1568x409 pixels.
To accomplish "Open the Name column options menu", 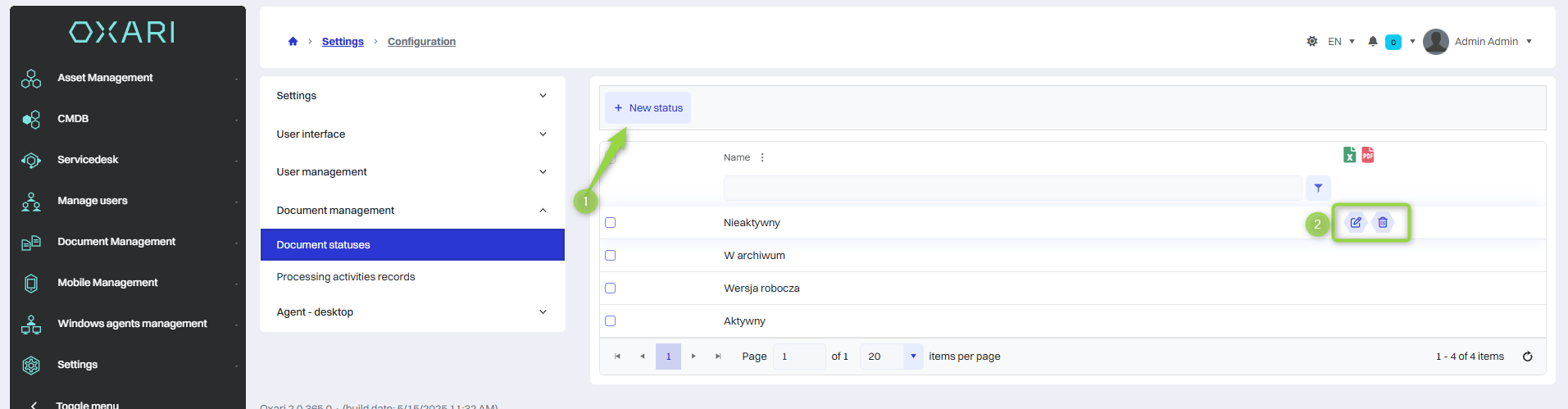I will tap(762, 157).
